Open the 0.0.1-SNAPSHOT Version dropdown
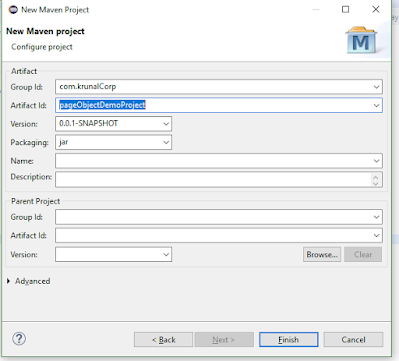Viewport: 399px width, 361px height. coord(166,124)
